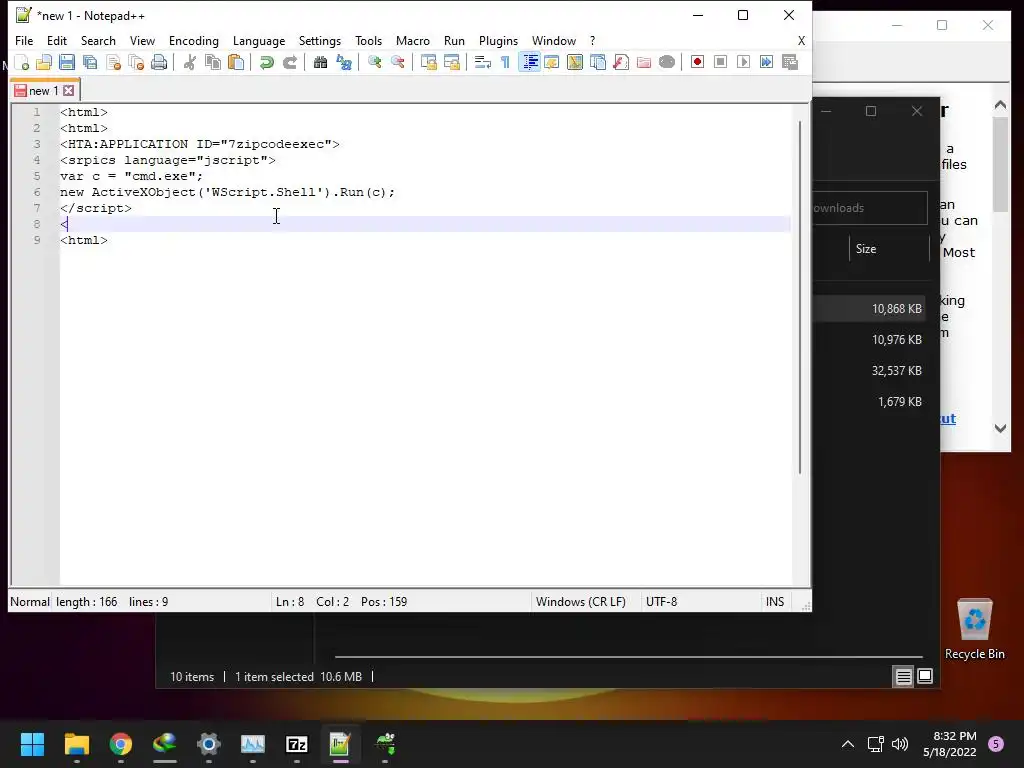The image size is (1024, 768).
Task: Open the Windows Start menu
Action: coord(32,744)
